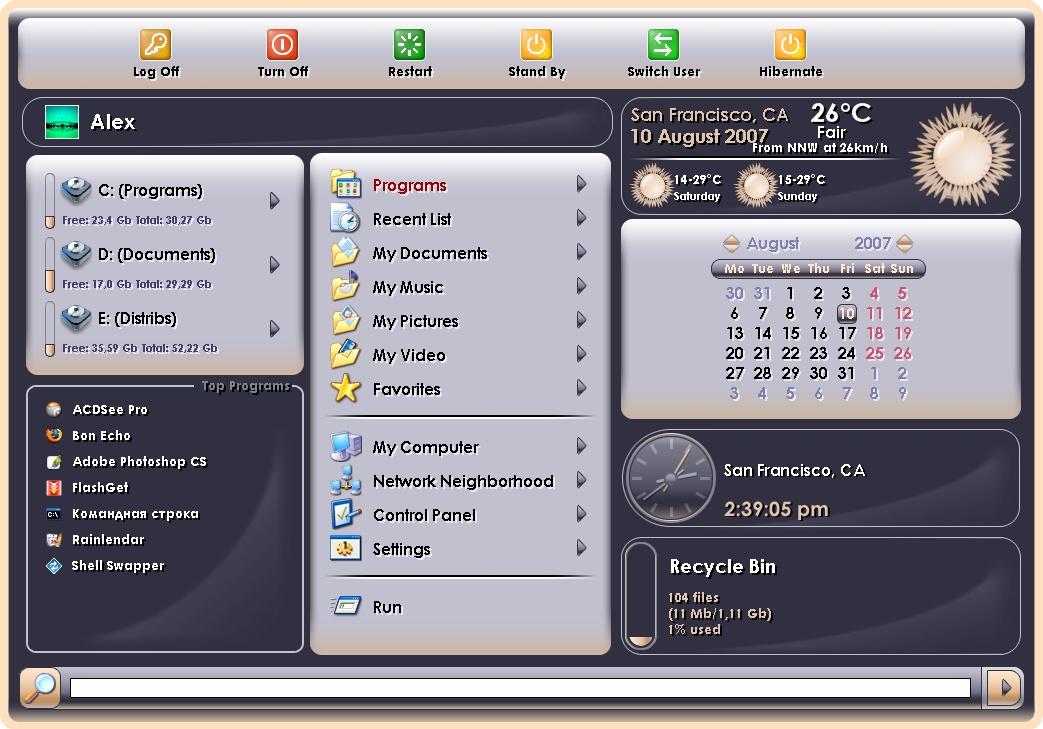Image resolution: width=1043 pixels, height=729 pixels.
Task: Click the month stepper beside August
Action: pyautogui.click(x=731, y=243)
